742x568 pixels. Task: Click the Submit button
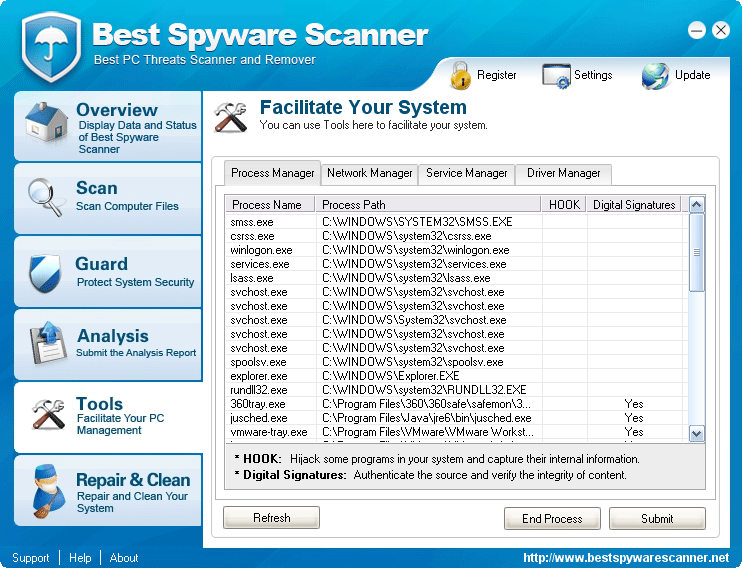click(657, 519)
